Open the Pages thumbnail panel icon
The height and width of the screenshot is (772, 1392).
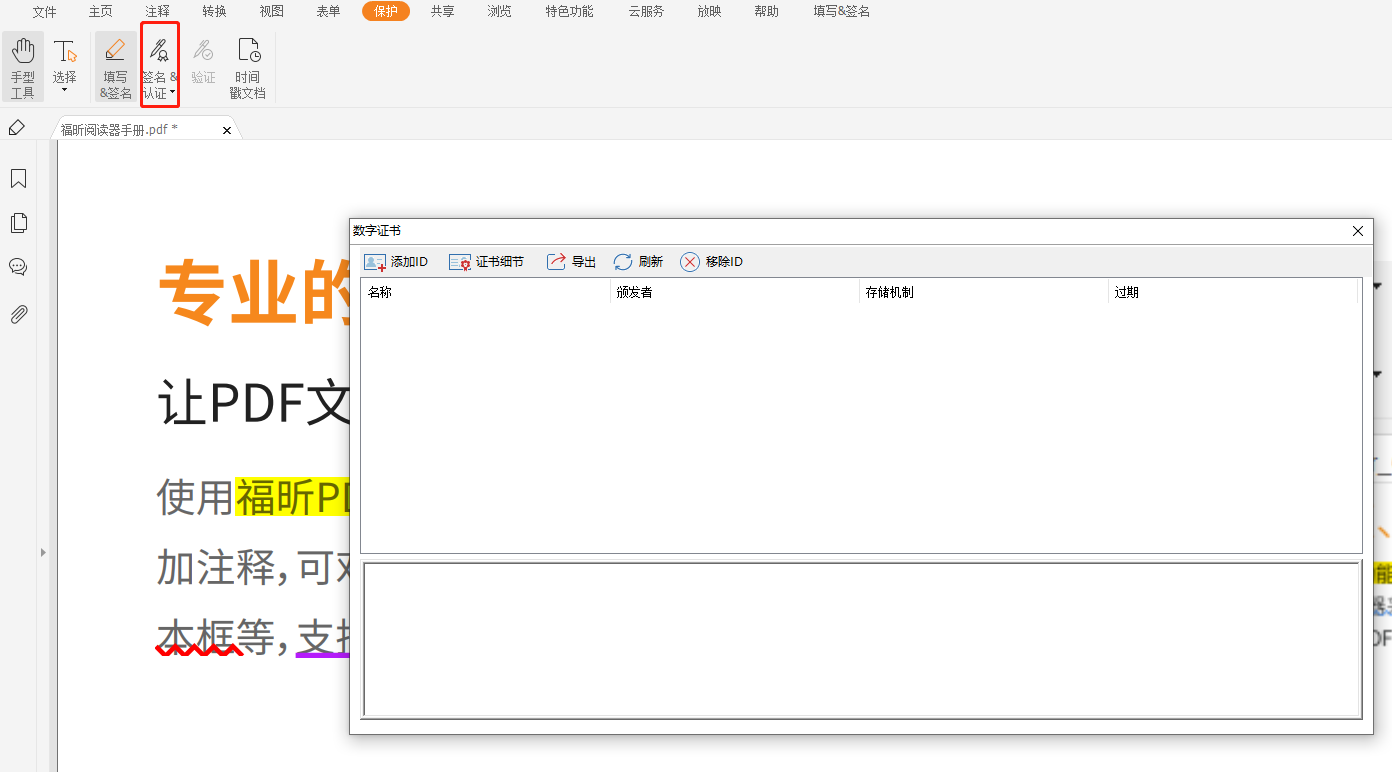(18, 223)
